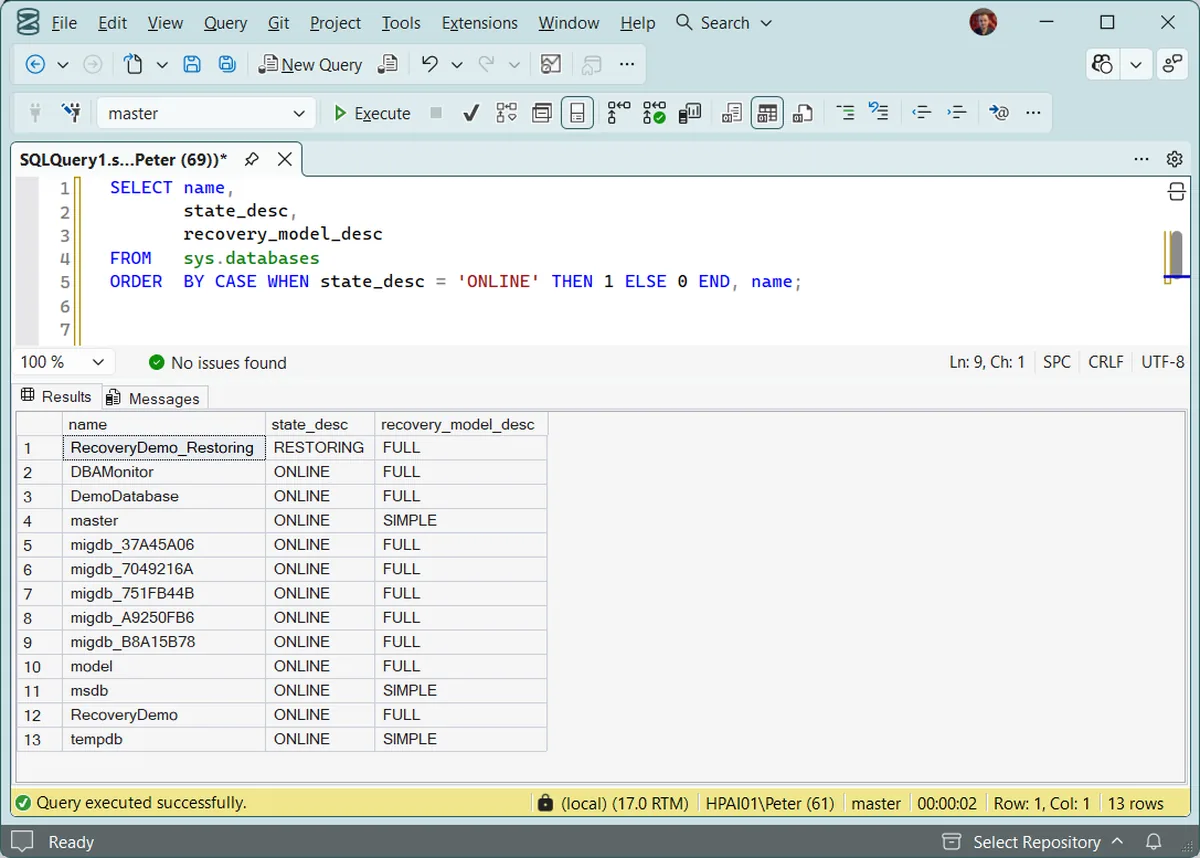This screenshot has width=1200, height=858.
Task: Select the migdb_A9250FB6 cell
Action: [x=163, y=618]
